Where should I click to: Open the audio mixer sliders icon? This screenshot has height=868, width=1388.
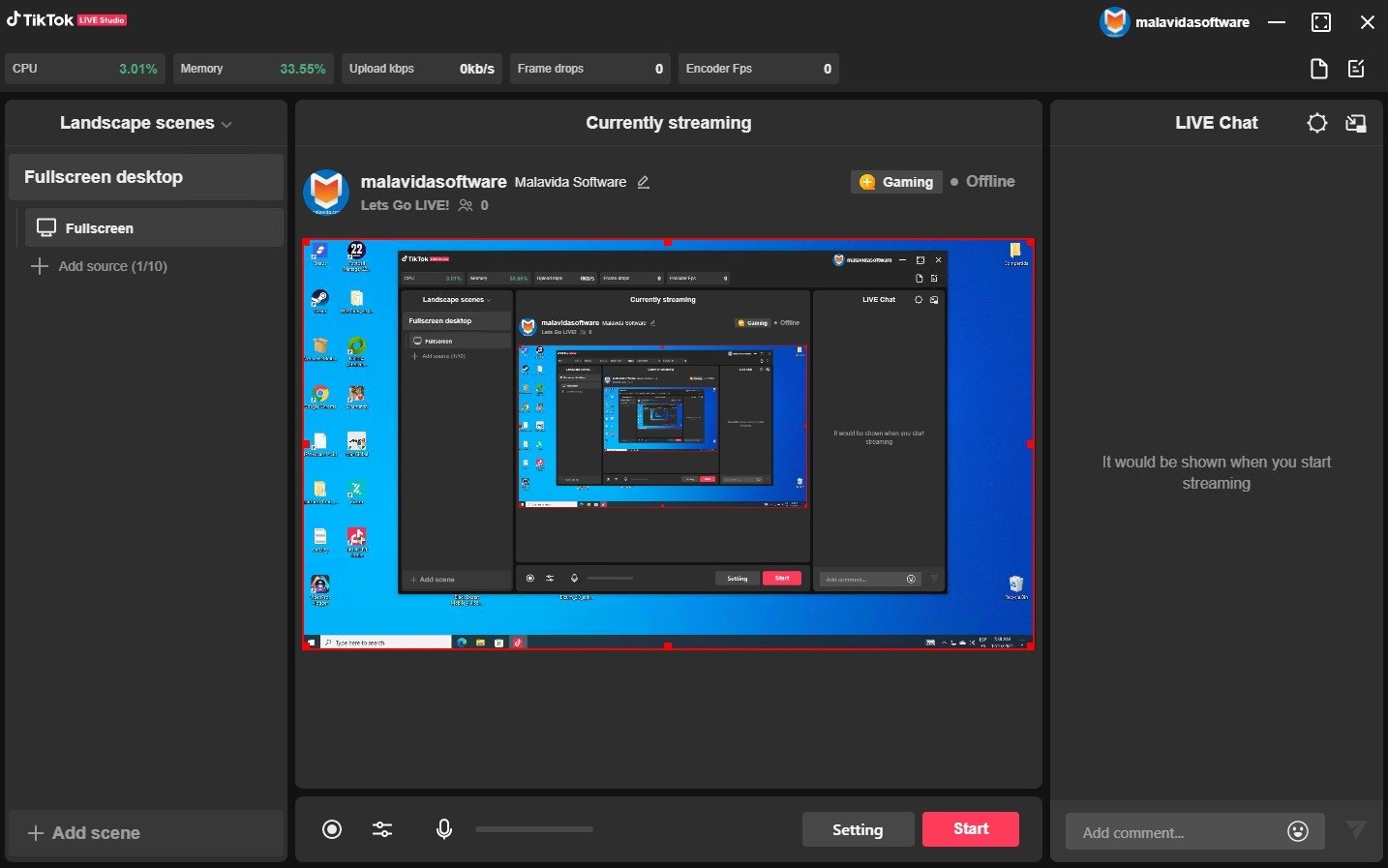pos(382,829)
